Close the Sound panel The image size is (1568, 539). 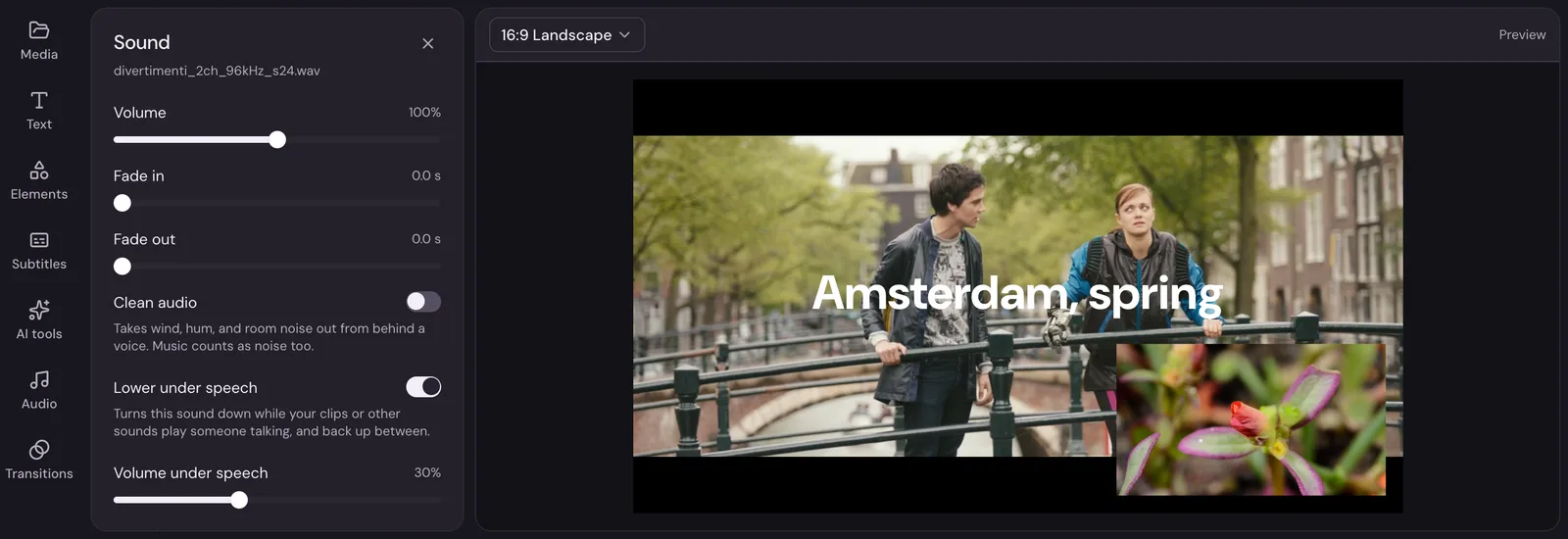tap(427, 43)
